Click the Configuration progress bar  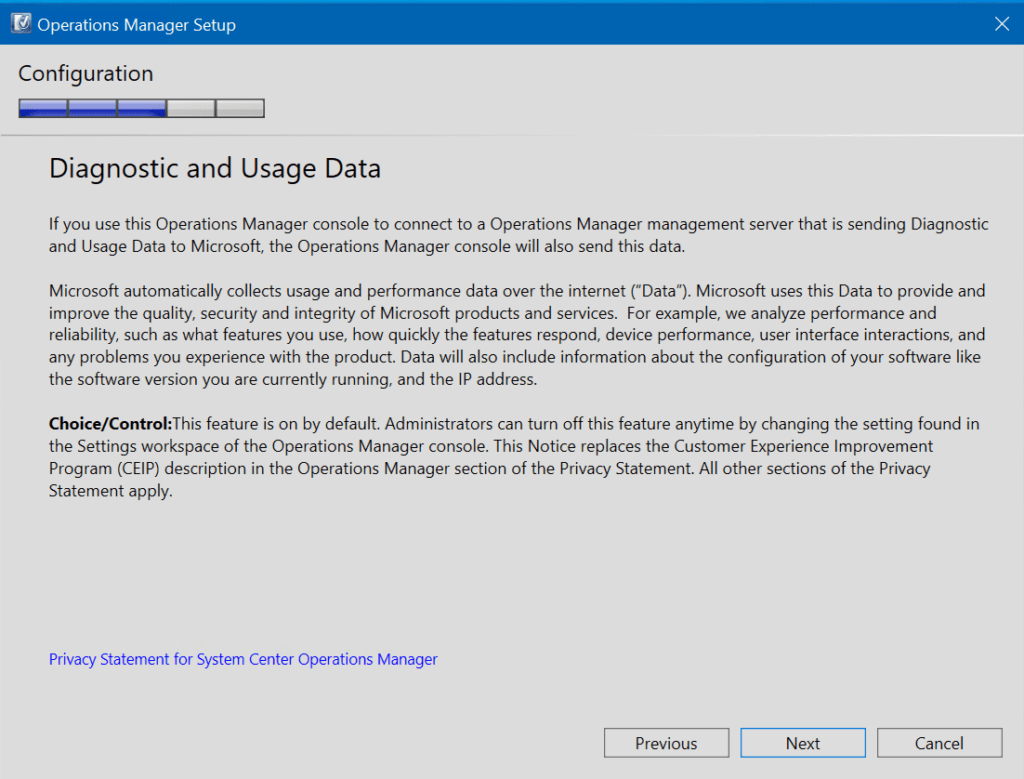142,108
